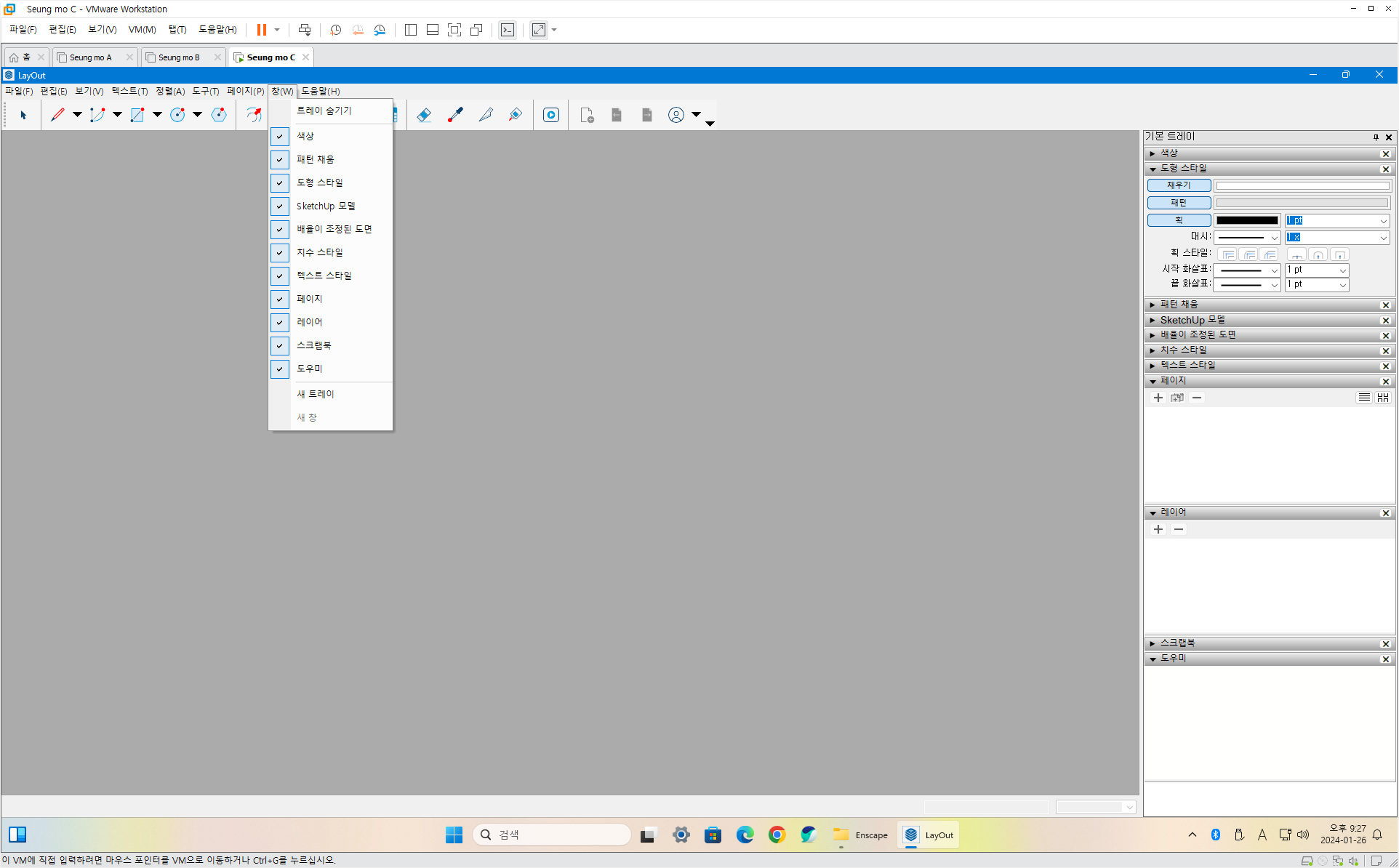The image size is (1399, 868).
Task: Click the Add Page toolbar icon
Action: (587, 115)
